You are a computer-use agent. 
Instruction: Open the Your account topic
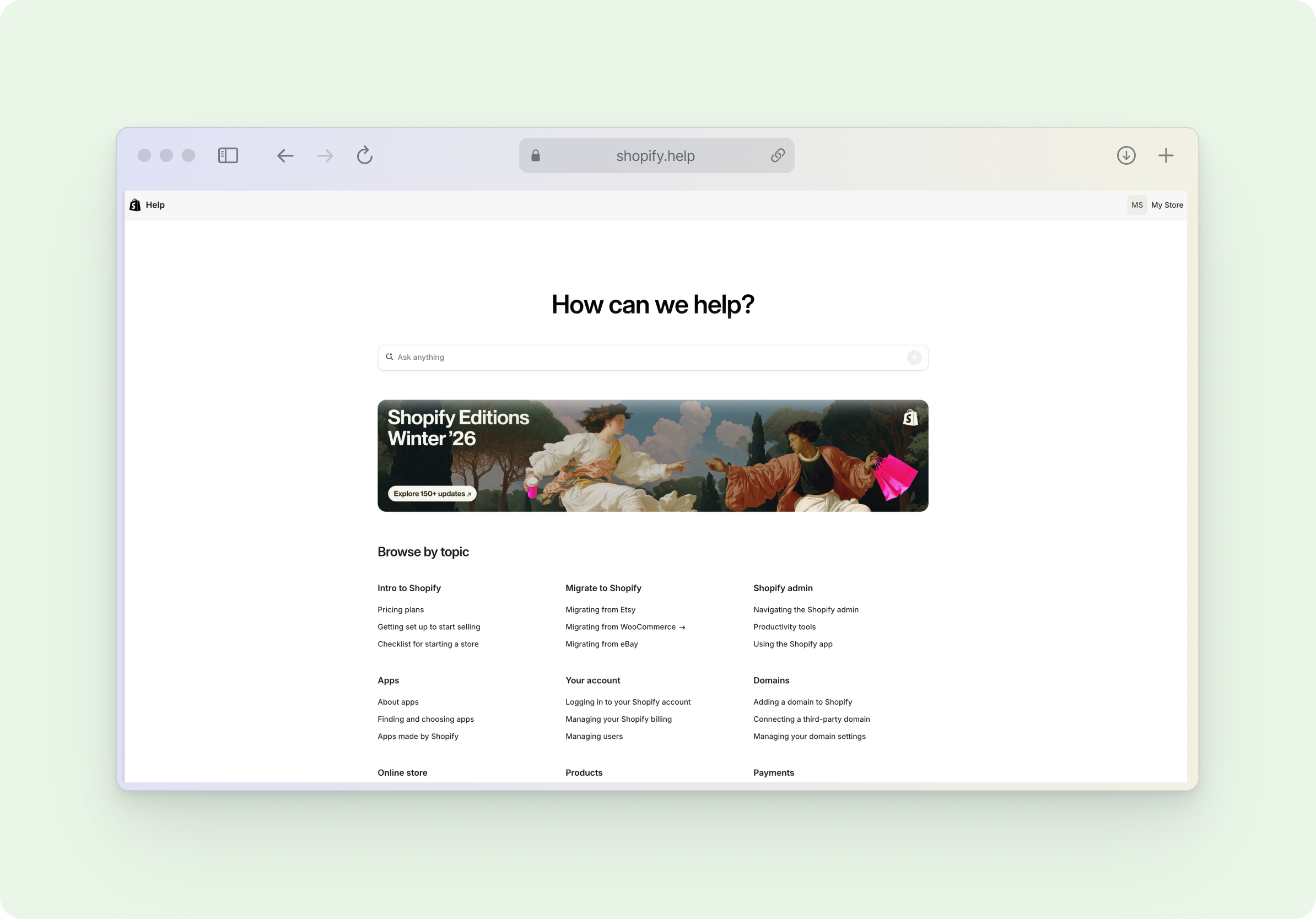[592, 680]
